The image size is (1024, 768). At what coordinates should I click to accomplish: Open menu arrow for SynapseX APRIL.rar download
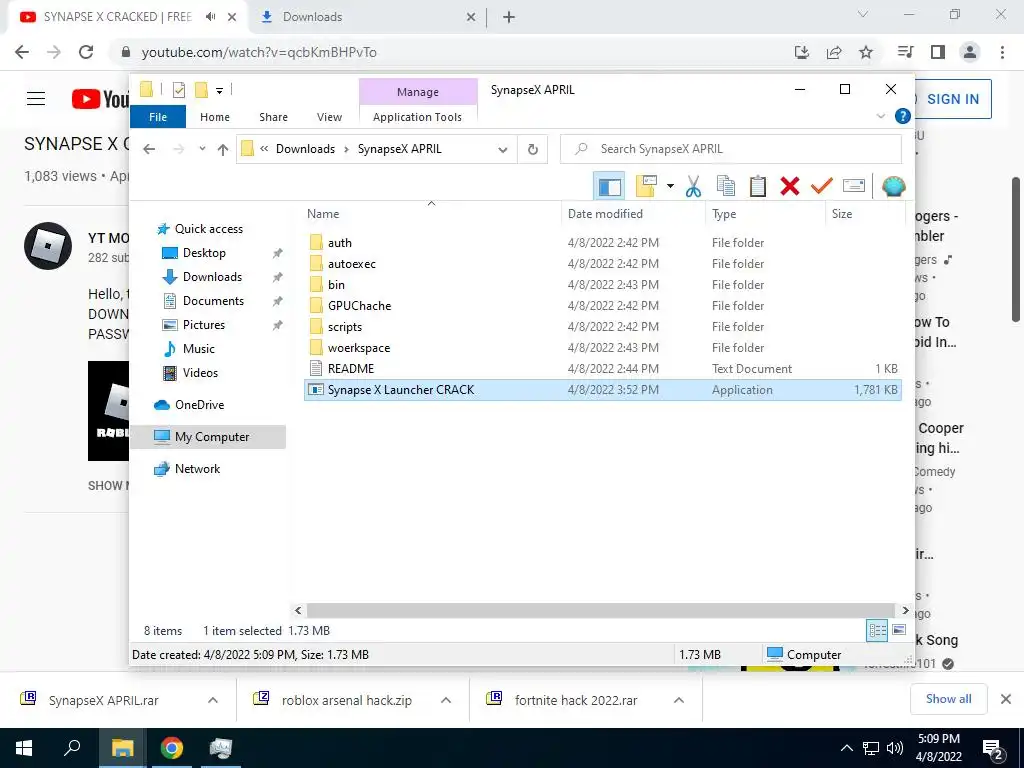tap(213, 700)
